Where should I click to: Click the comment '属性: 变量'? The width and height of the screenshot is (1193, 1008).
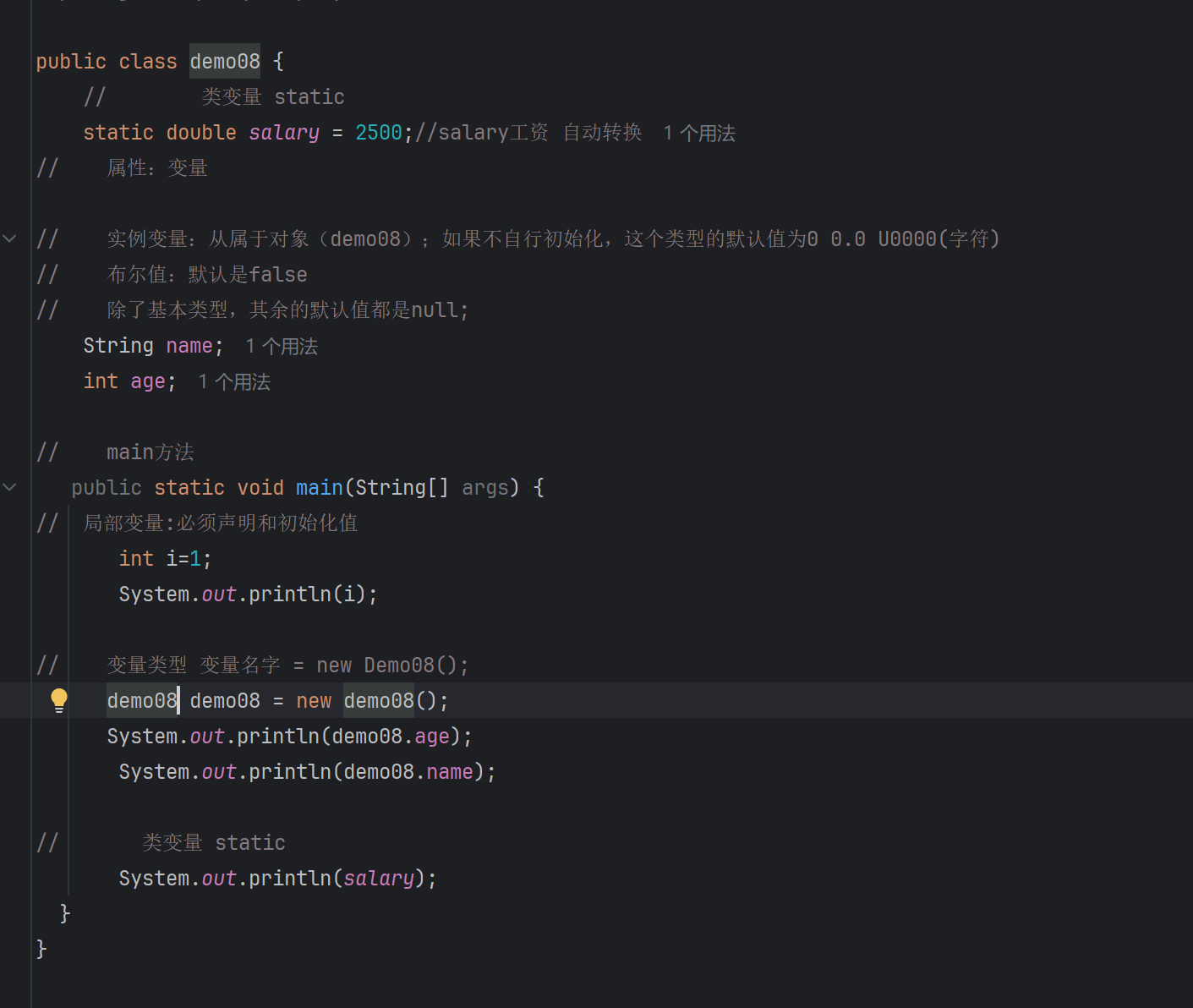point(157,167)
